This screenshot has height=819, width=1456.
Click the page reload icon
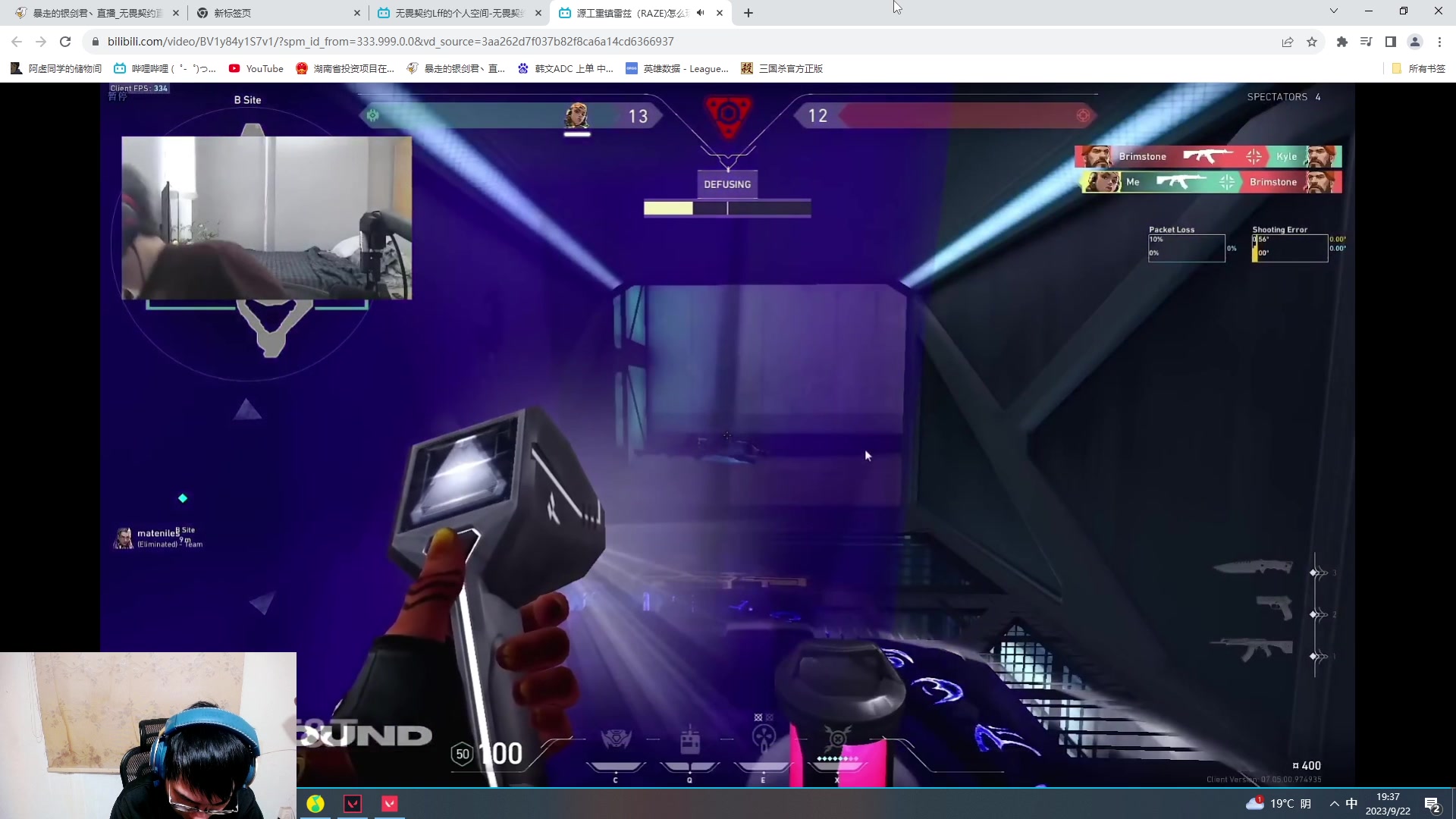(x=65, y=42)
